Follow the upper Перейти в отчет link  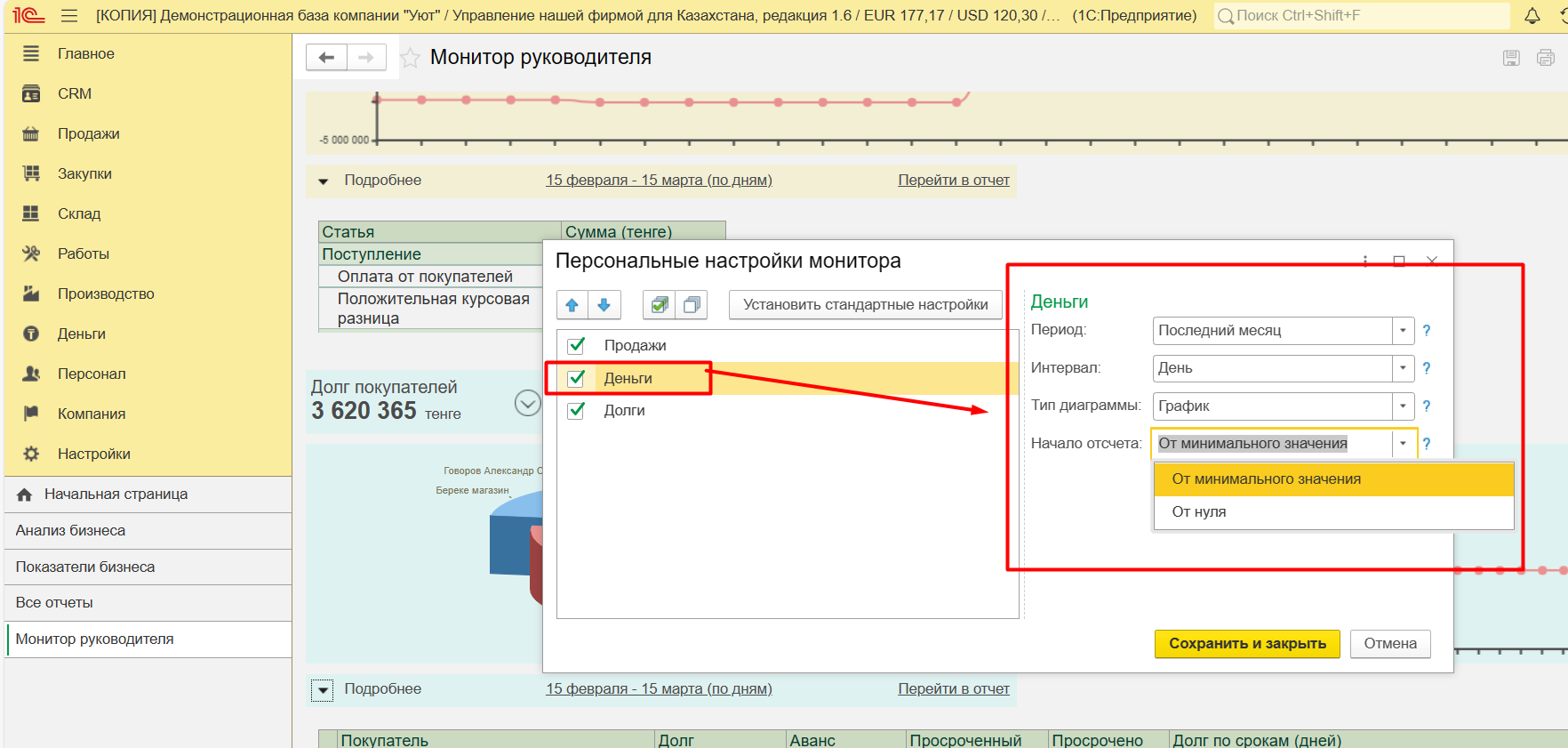(x=953, y=181)
